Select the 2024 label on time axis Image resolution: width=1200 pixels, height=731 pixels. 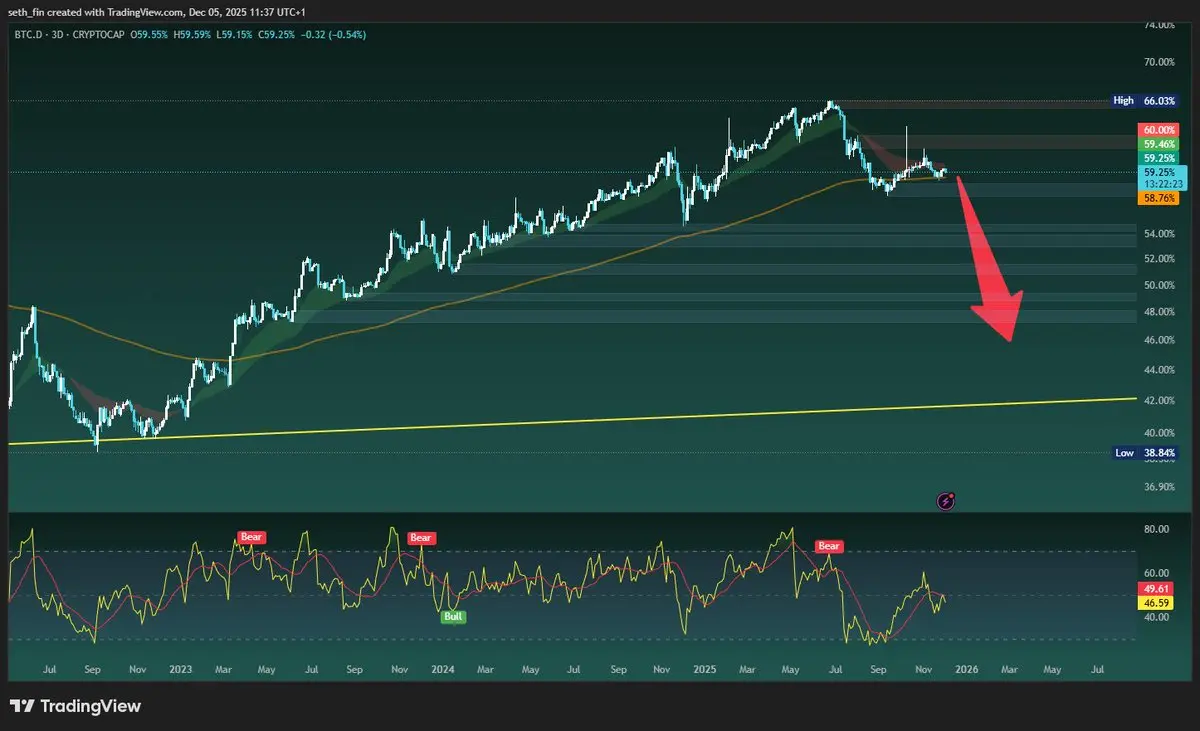(441, 667)
